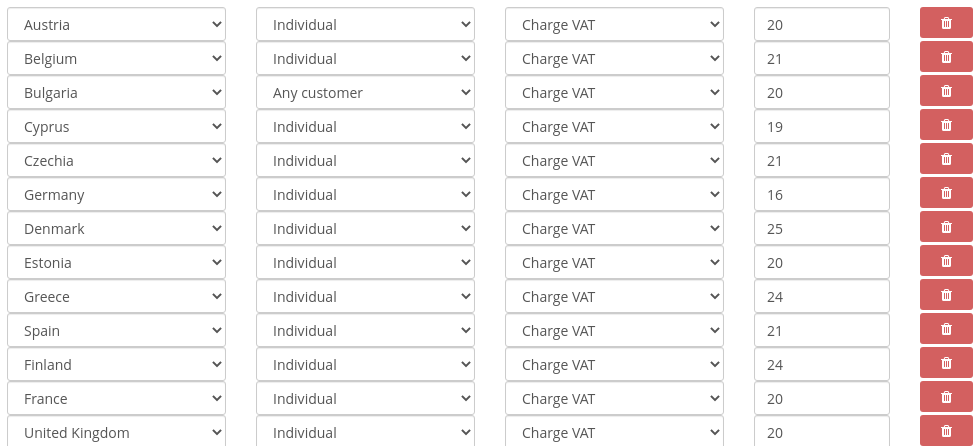Delete the Cyprus VAT rule
This screenshot has width=978, height=446.
[x=946, y=126]
